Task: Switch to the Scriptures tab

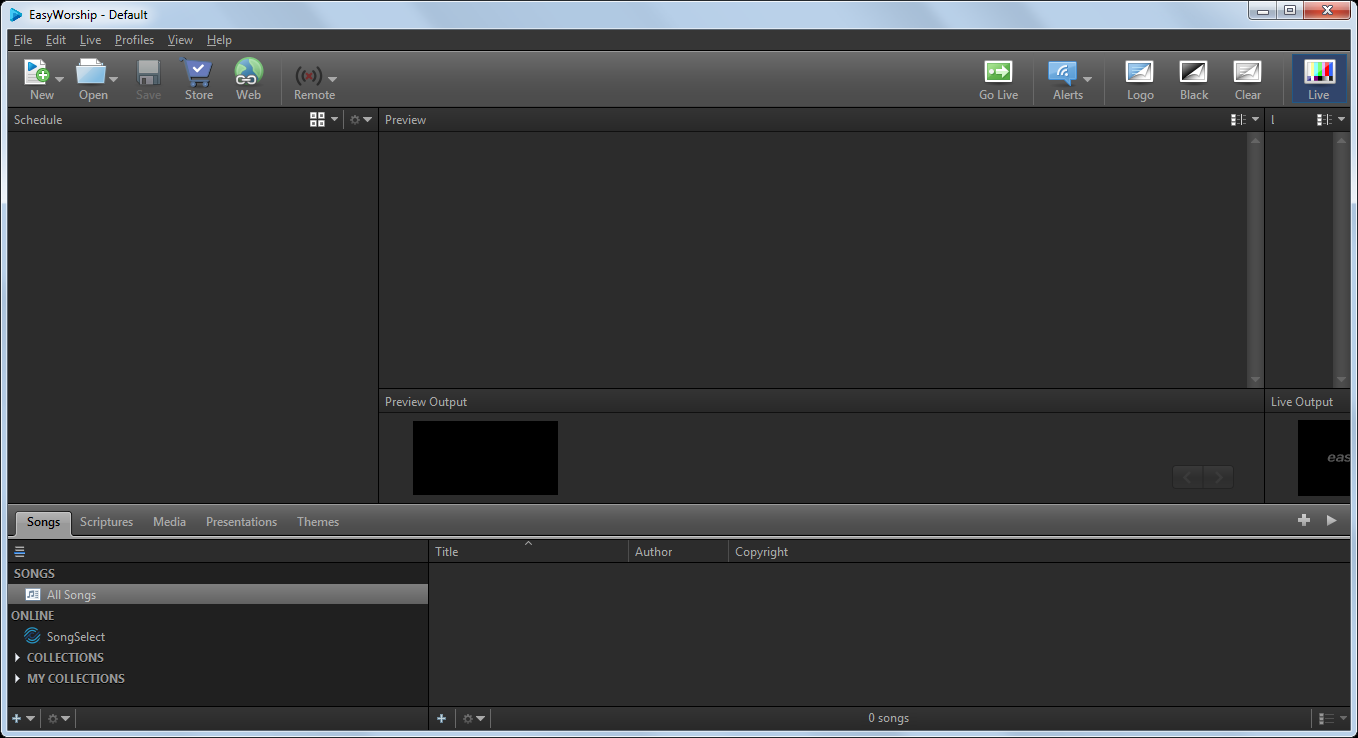Action: click(x=107, y=521)
